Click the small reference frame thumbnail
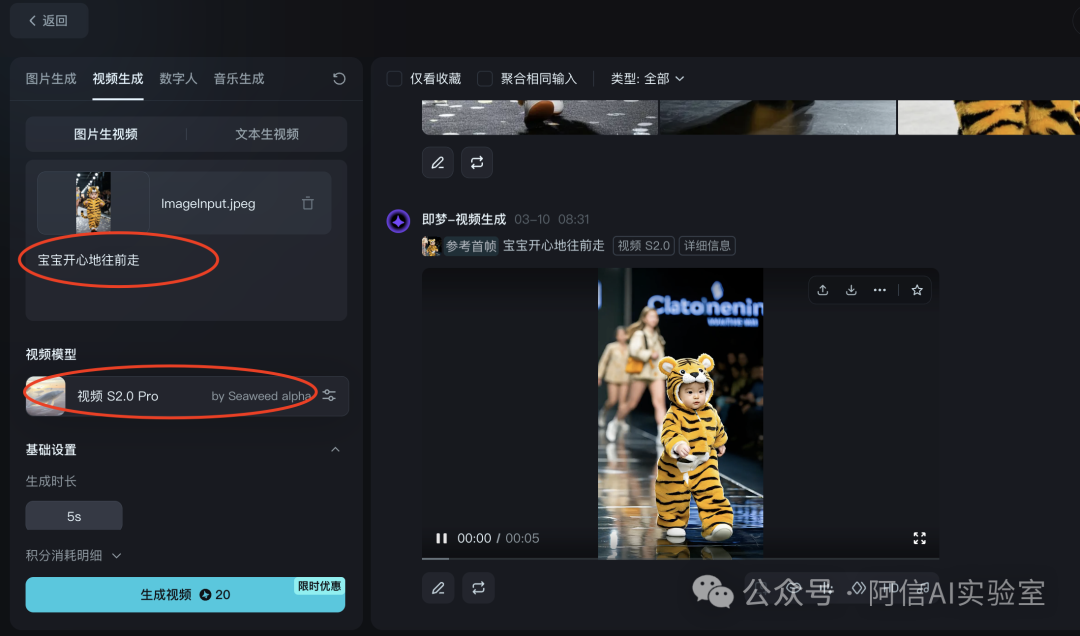The width and height of the screenshot is (1080, 636). pyautogui.click(x=431, y=246)
